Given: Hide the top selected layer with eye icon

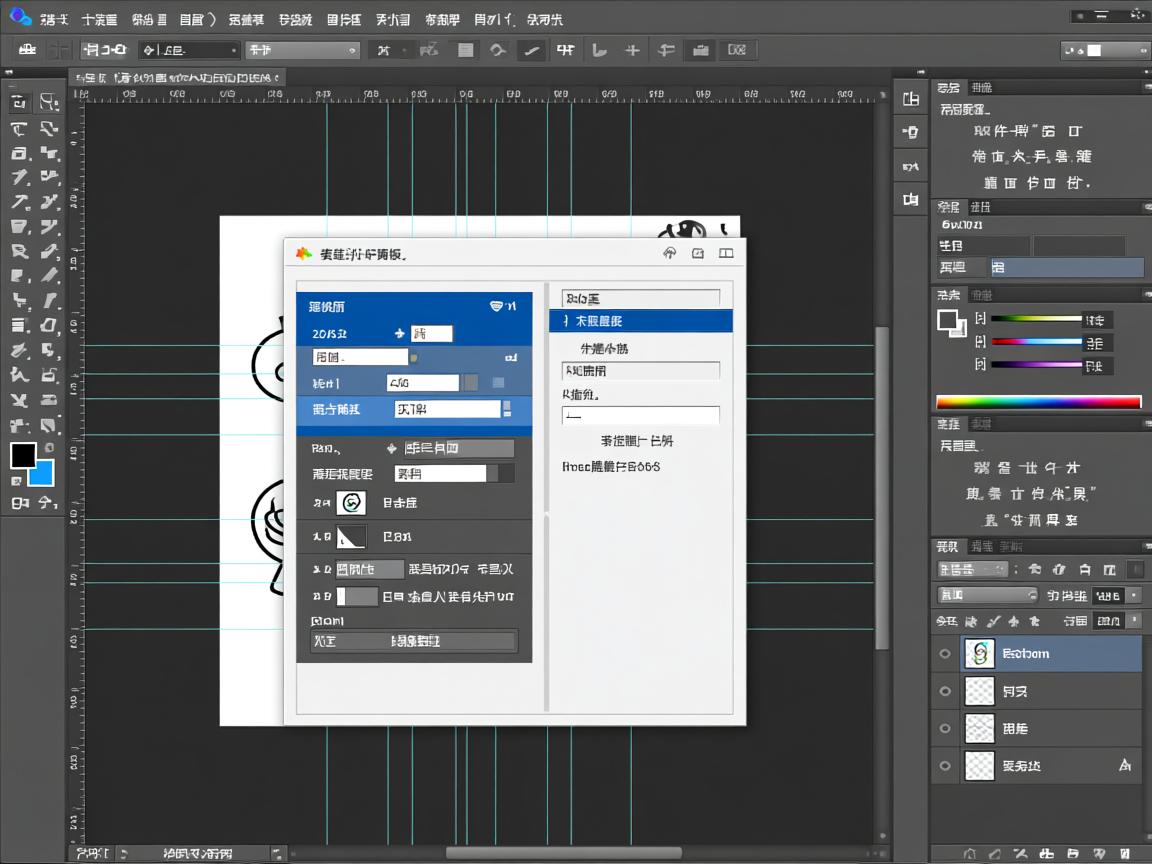Looking at the screenshot, I should click(945, 654).
